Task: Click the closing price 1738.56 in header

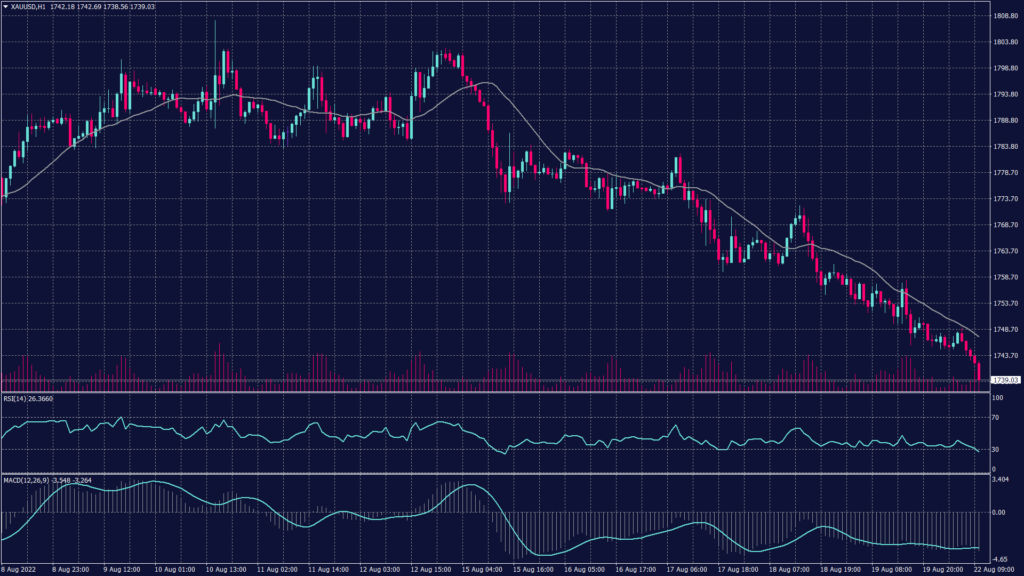Action: (115, 6)
